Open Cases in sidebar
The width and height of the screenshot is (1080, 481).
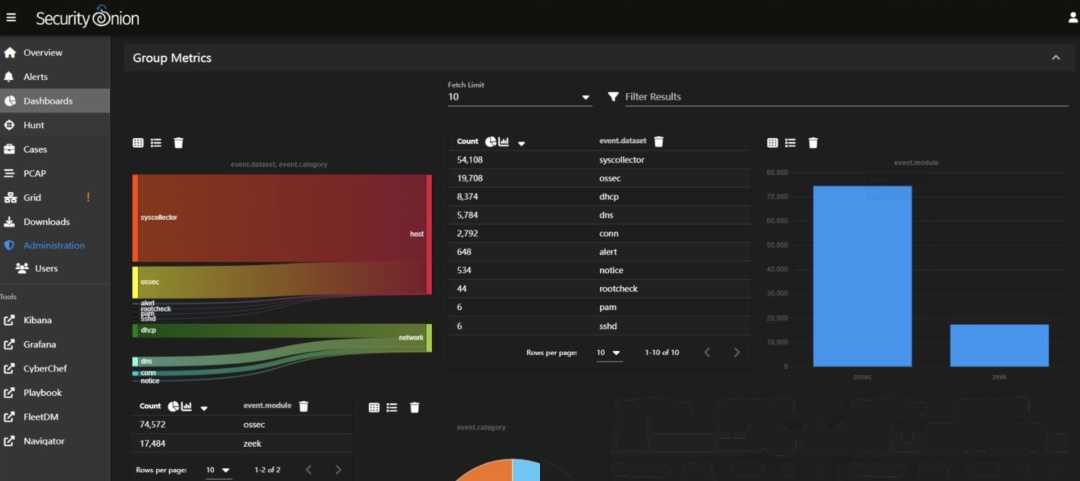54,149
